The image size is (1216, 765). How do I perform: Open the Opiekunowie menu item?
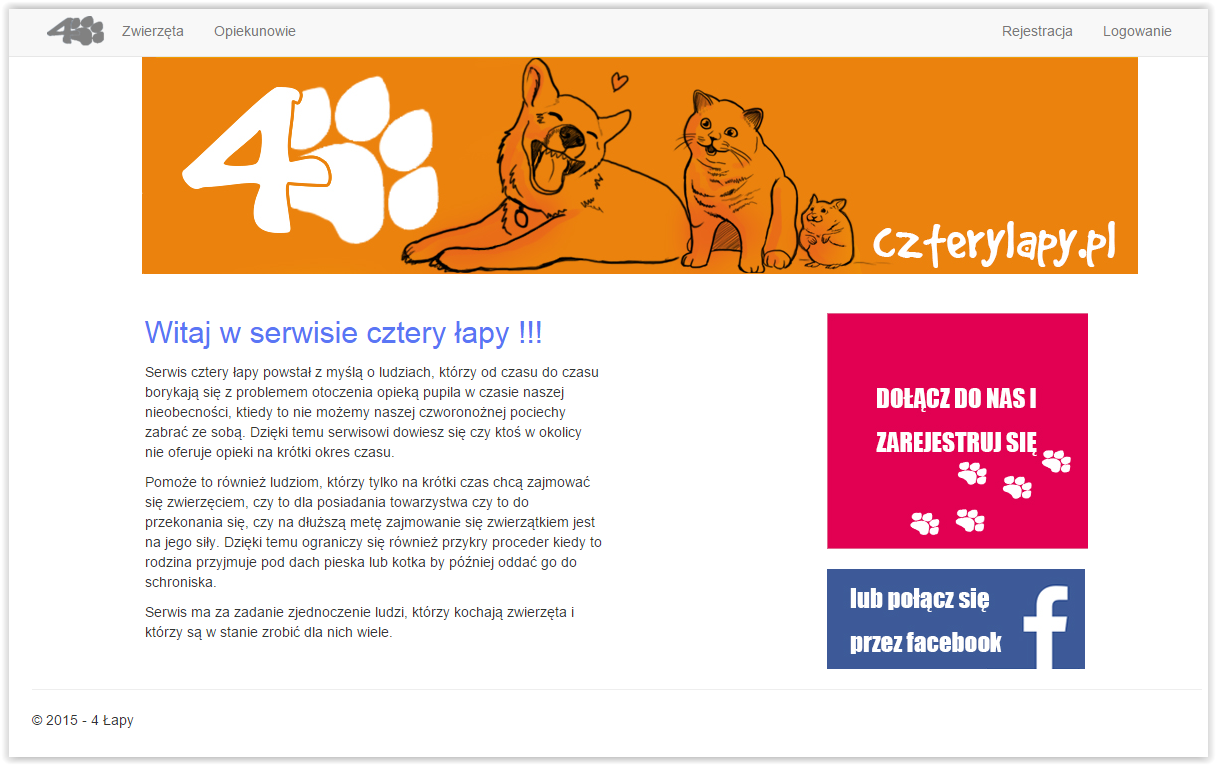pyautogui.click(x=255, y=31)
